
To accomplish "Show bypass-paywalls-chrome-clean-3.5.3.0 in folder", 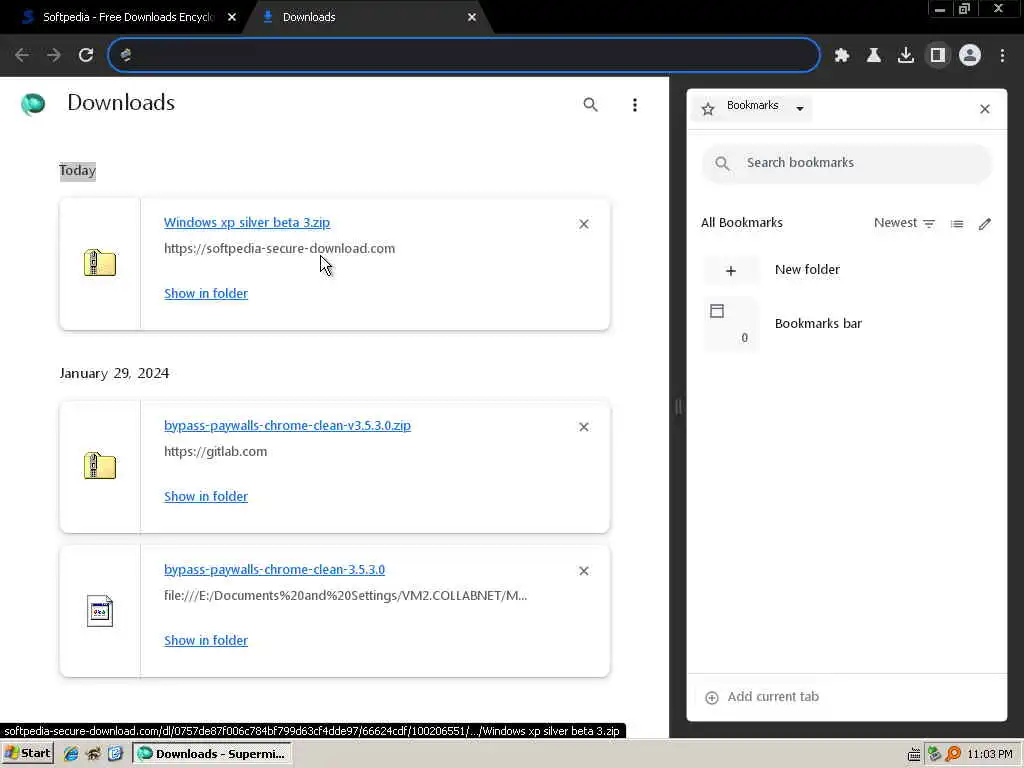I will pos(206,641).
